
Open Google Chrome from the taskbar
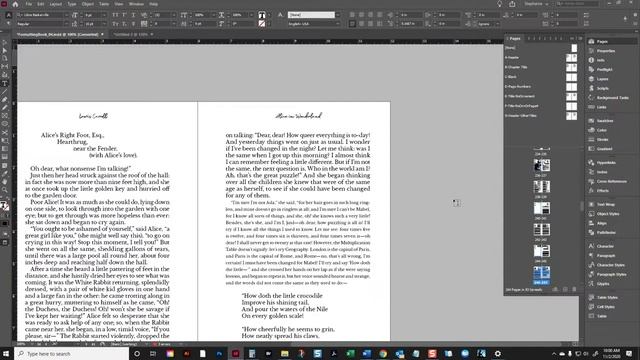(383, 353)
